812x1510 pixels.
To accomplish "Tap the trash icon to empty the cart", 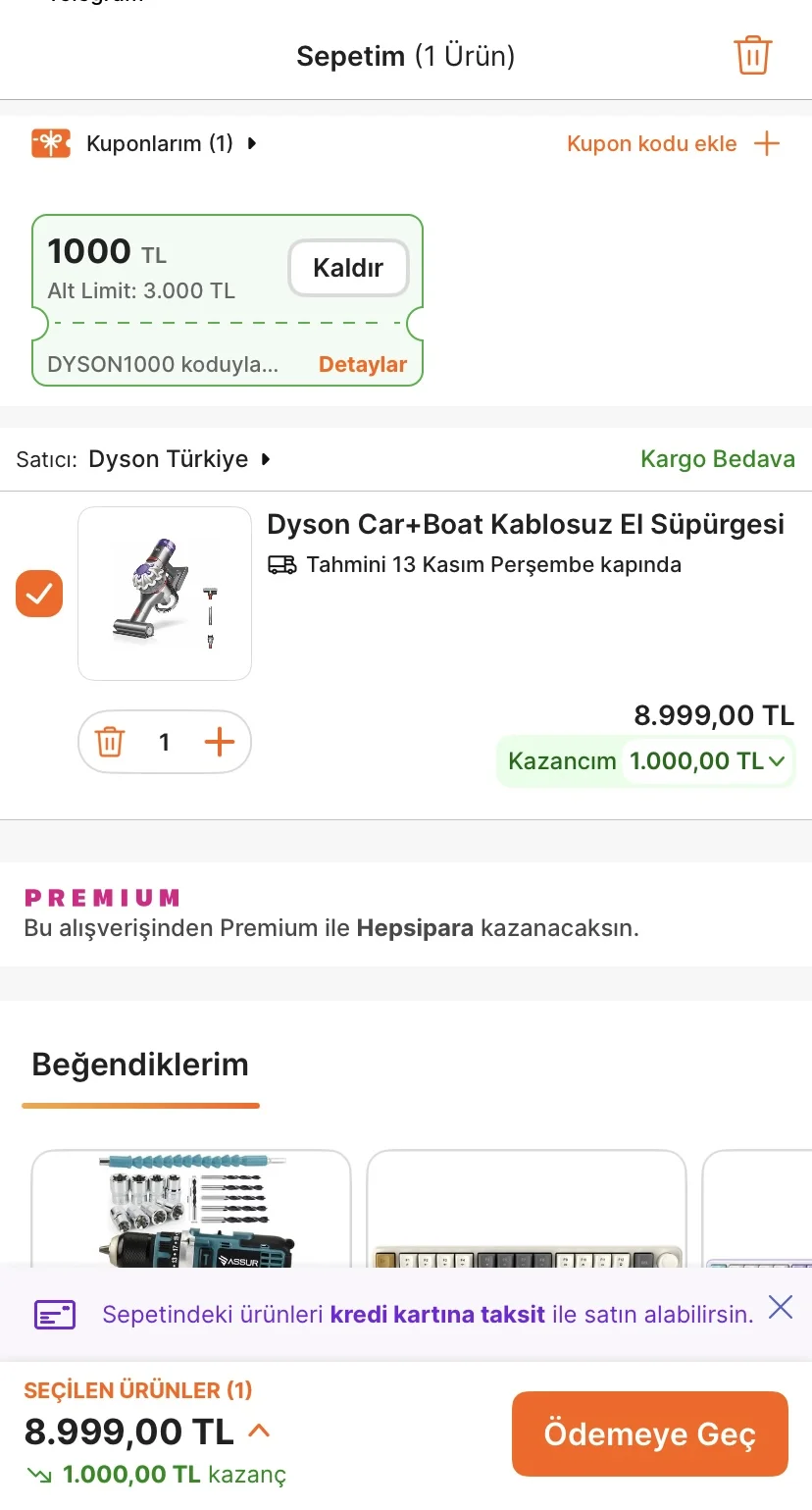I will [x=752, y=55].
